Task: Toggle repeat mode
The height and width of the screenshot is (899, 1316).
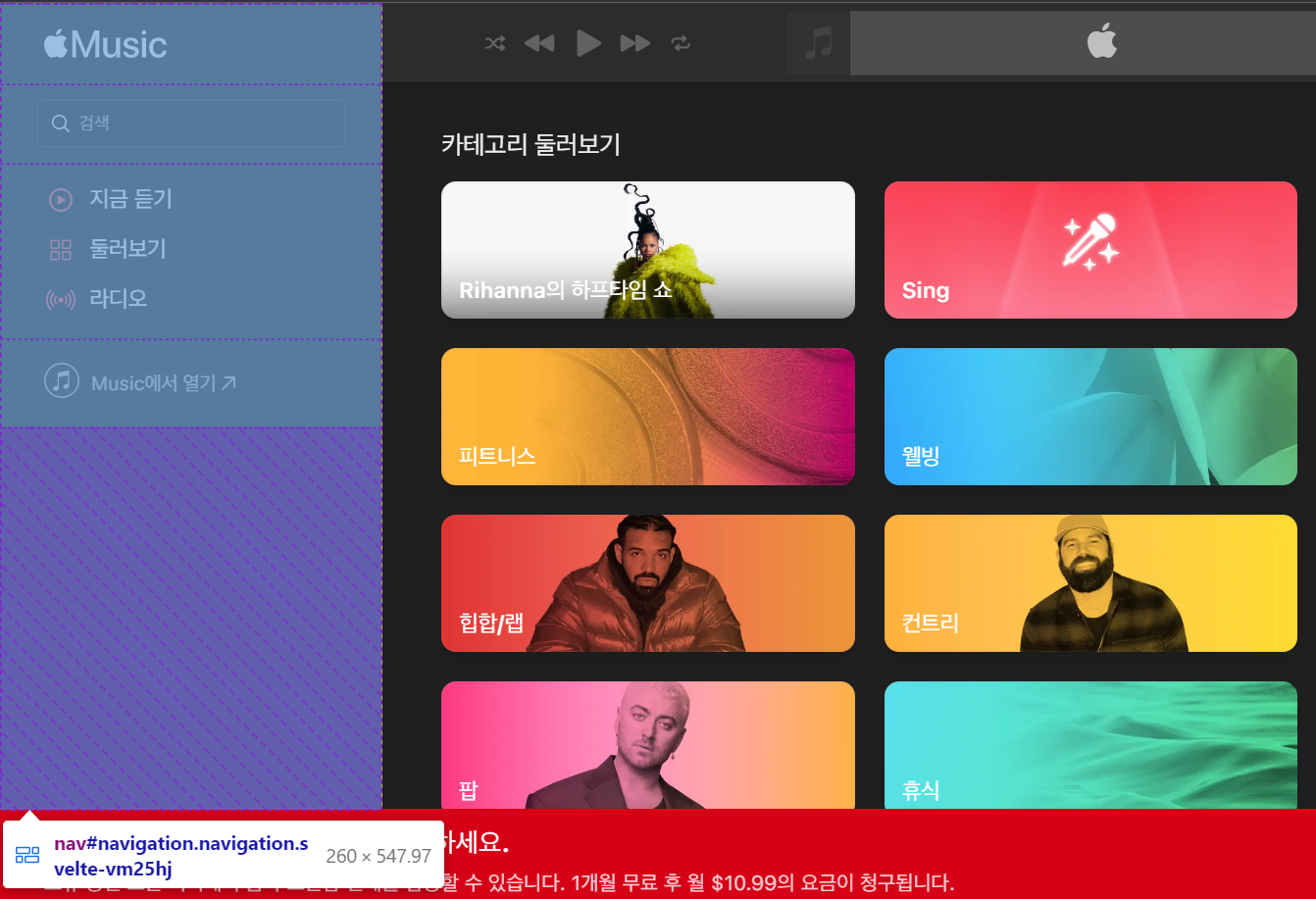Action: [681, 43]
